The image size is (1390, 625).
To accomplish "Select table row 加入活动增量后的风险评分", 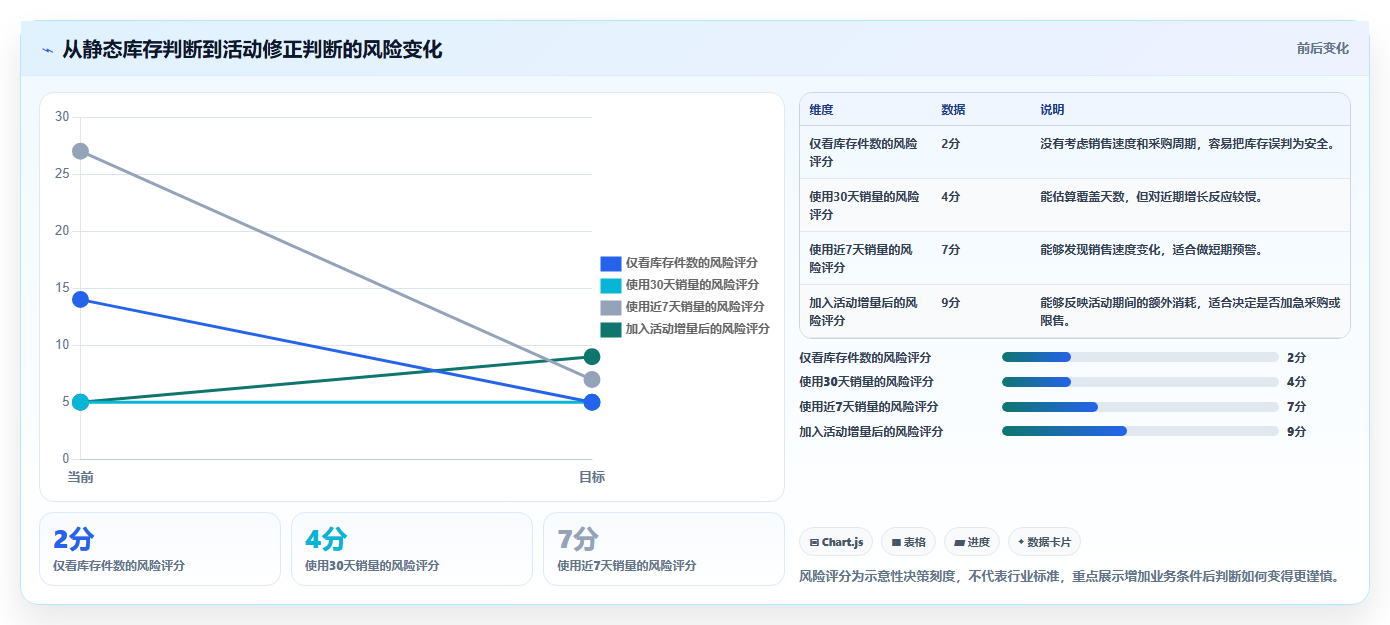I will coord(1075,311).
